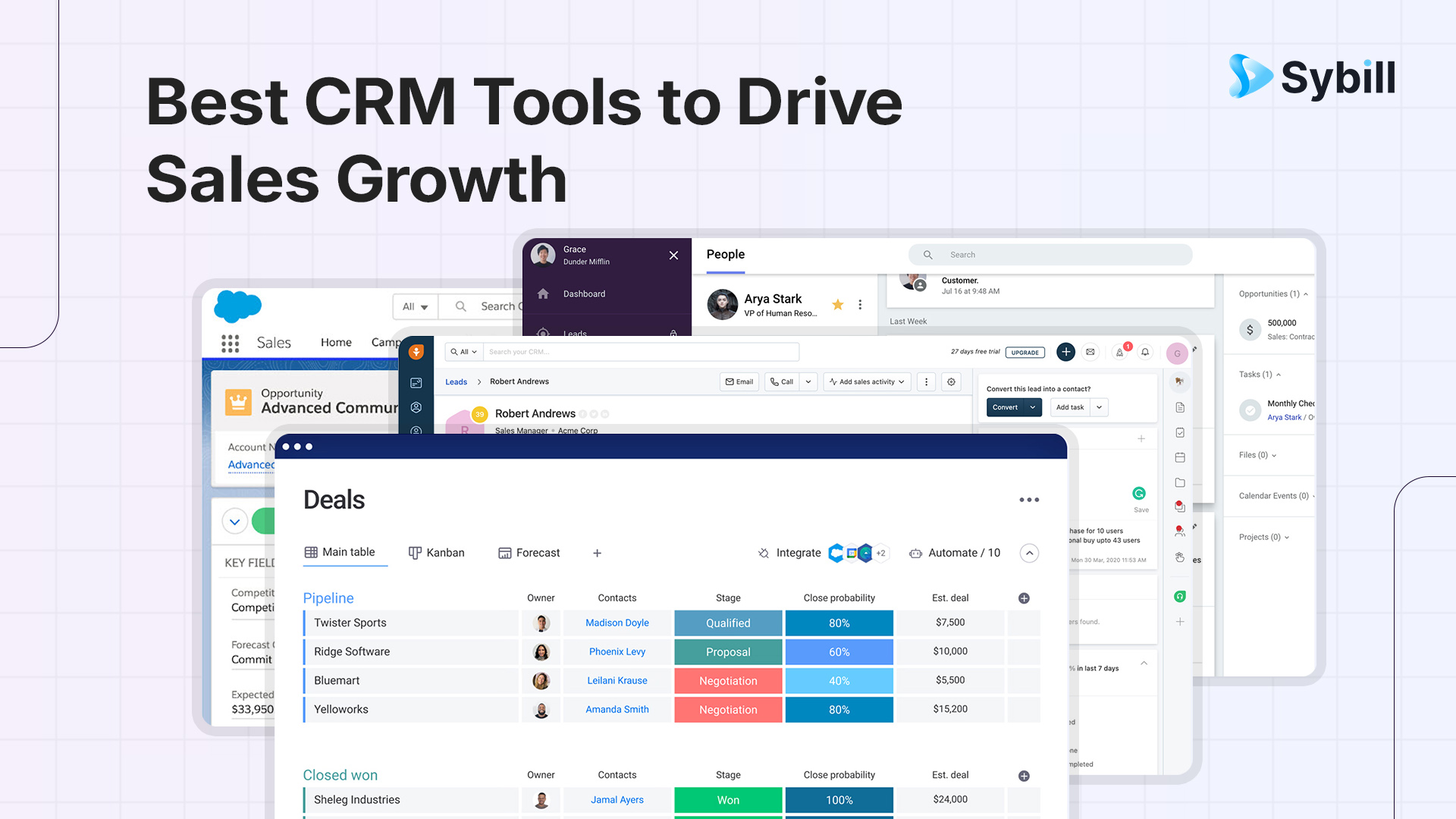Click the Dashboard home icon in the purple sidebar
Screen dimensions: 1456x819
[x=543, y=293]
